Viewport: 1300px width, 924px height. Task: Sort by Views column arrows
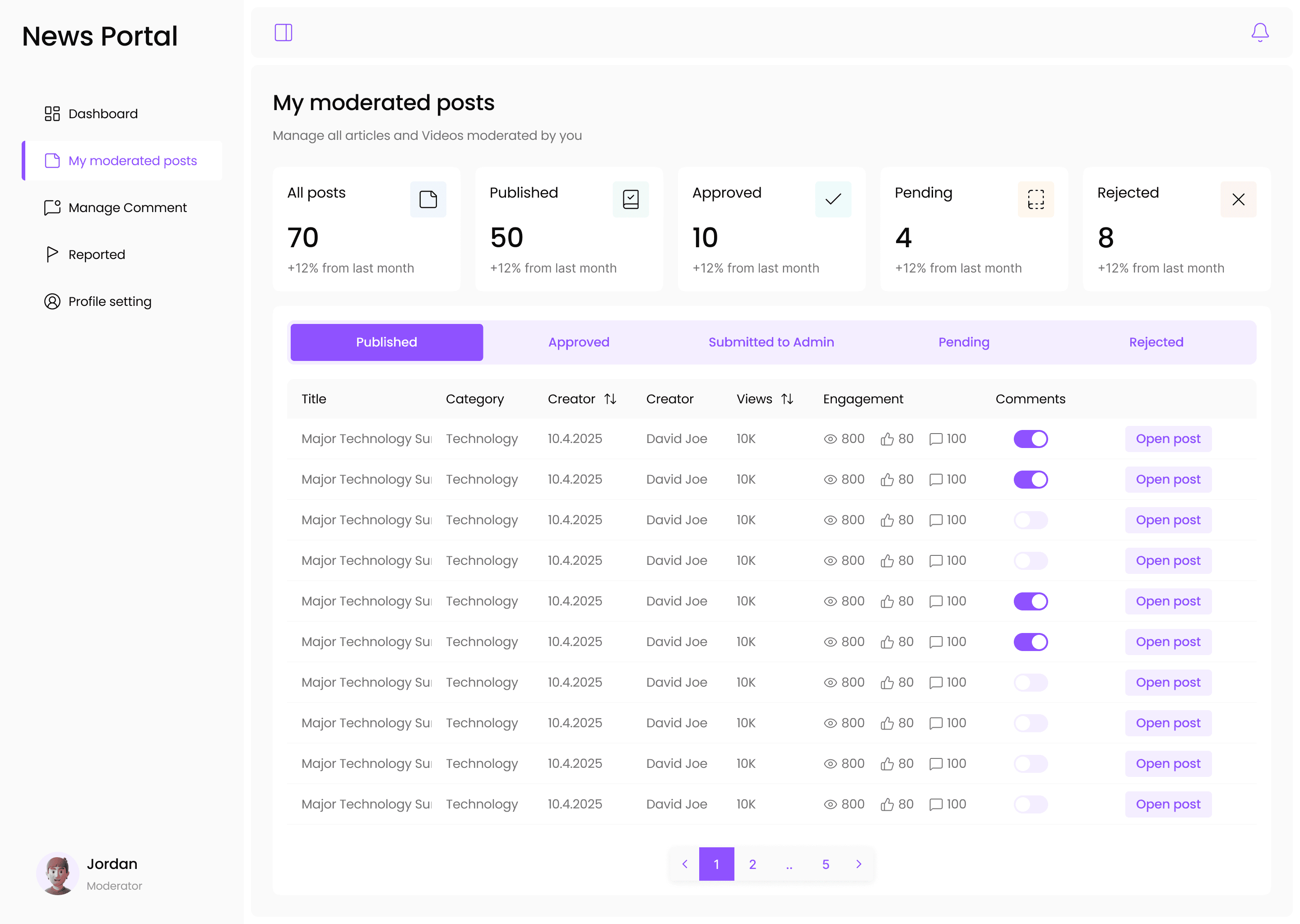[x=787, y=399]
